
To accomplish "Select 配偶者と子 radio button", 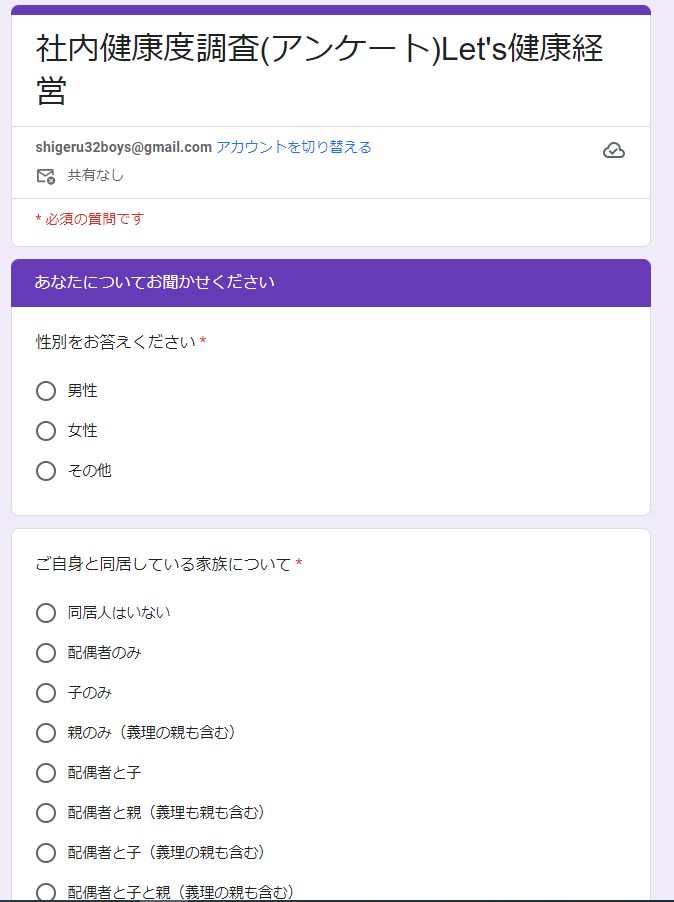I will coord(46,773).
